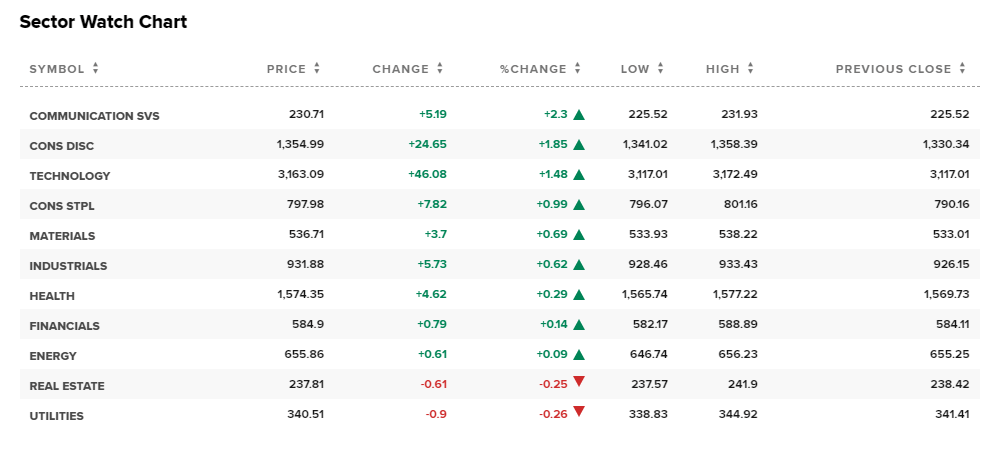Sort by Low using its arrows
Screen dimensions: 991x451
[660, 69]
